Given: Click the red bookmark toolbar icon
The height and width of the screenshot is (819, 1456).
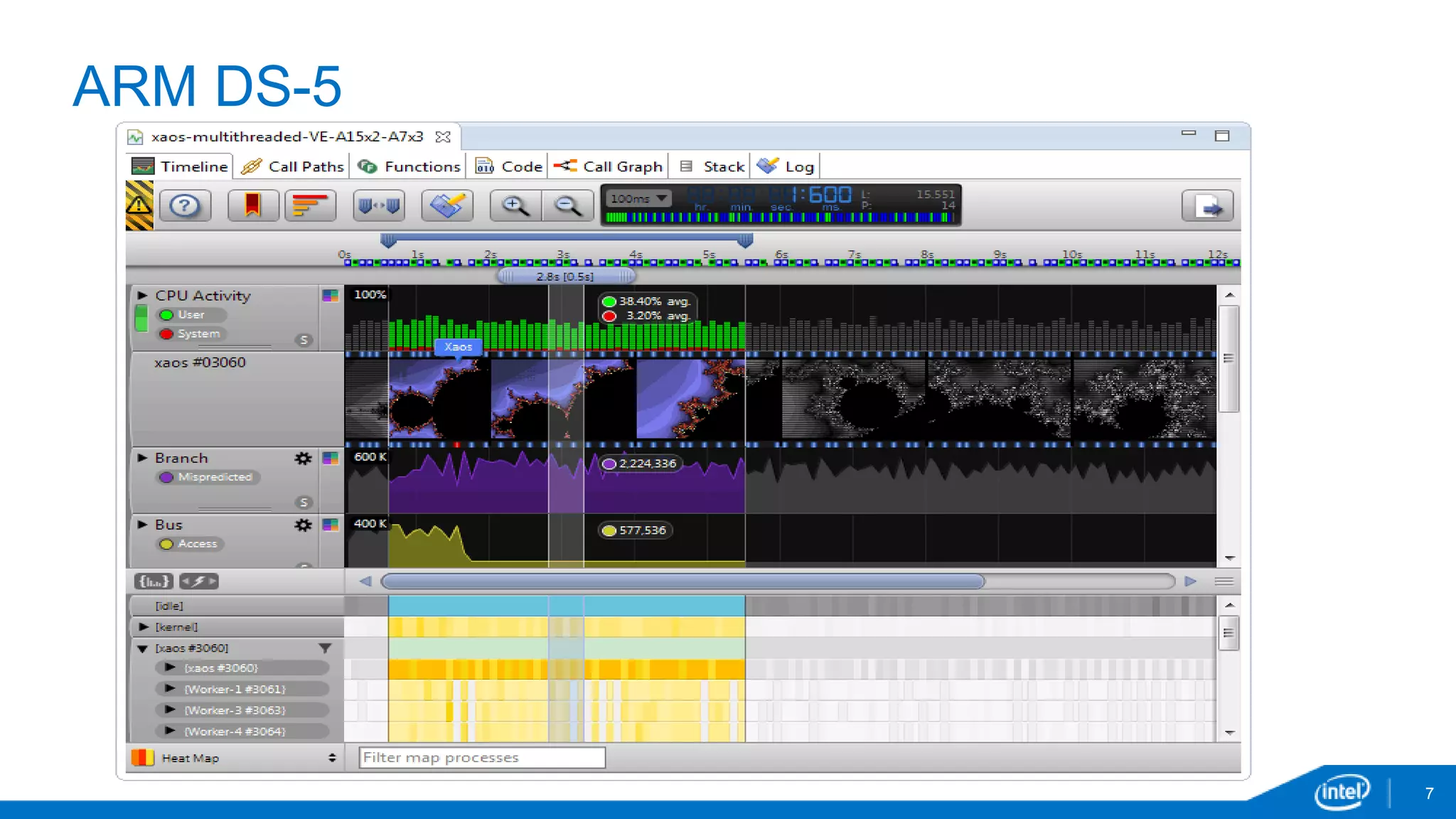Looking at the screenshot, I should [252, 206].
